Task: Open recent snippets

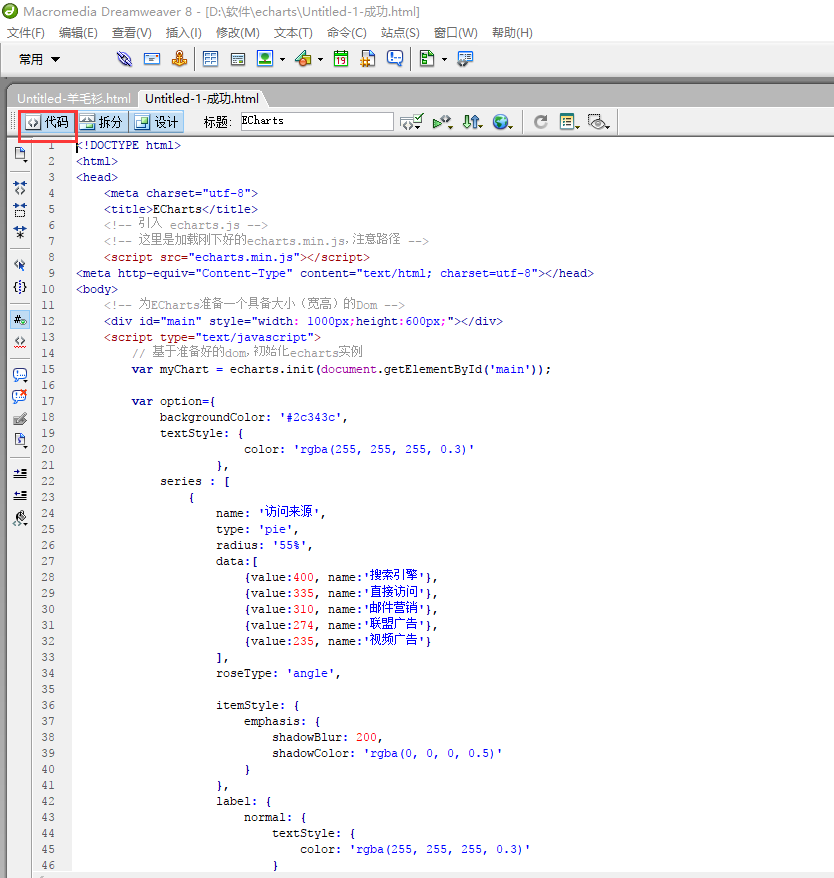Action: coord(20,441)
